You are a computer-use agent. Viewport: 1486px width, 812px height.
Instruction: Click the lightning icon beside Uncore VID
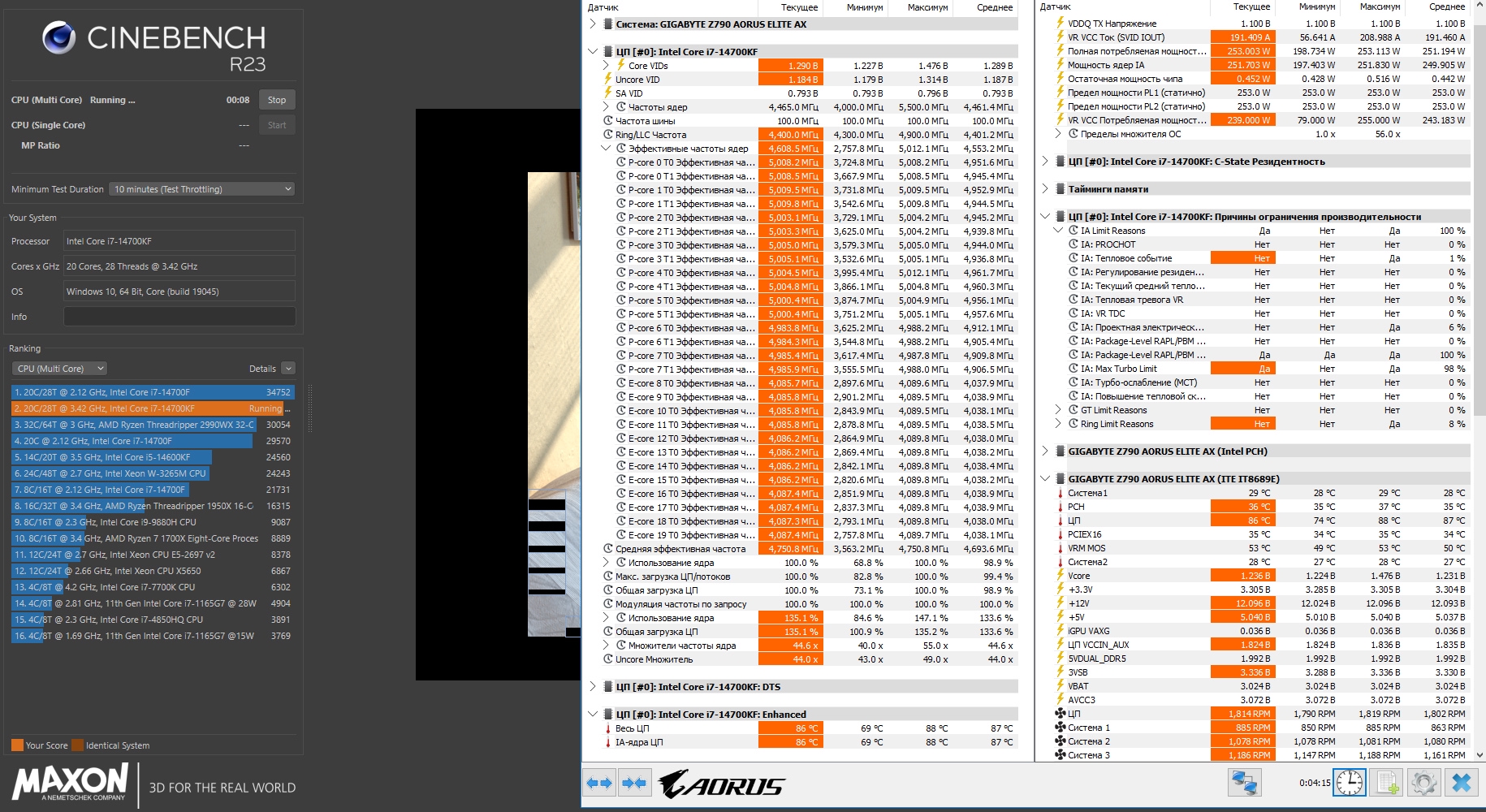pos(607,80)
